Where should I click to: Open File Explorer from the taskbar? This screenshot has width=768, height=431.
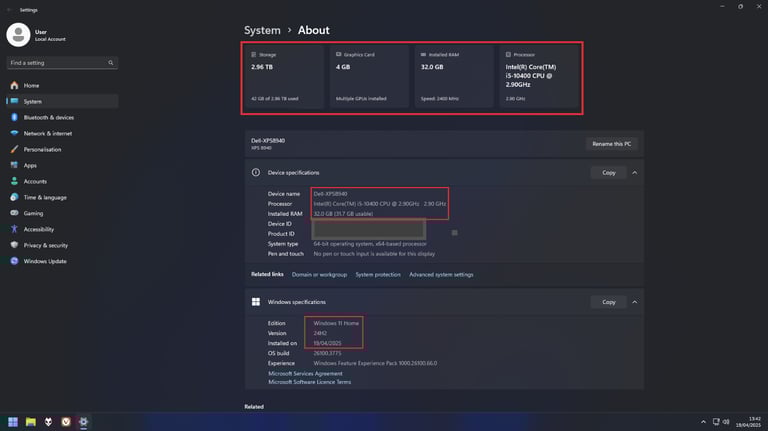coord(31,422)
